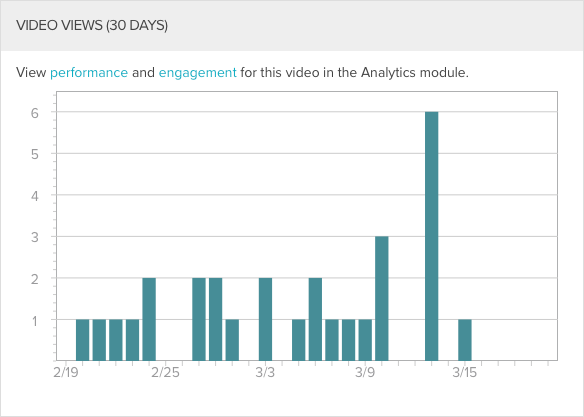The image size is (584, 417).
Task: Select the 3/9 date label
Action: tap(365, 372)
